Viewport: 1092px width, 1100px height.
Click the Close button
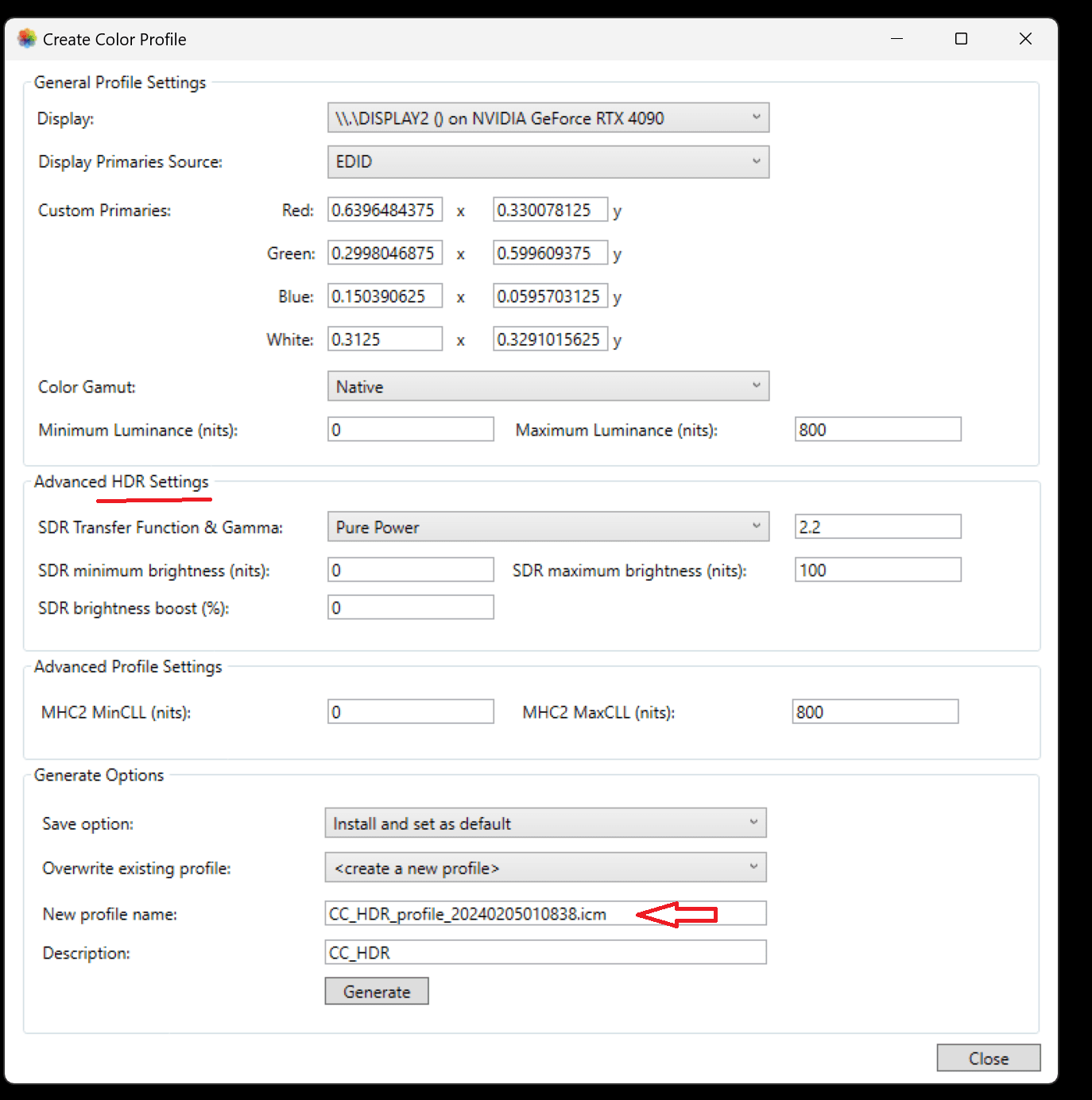coord(989,1058)
